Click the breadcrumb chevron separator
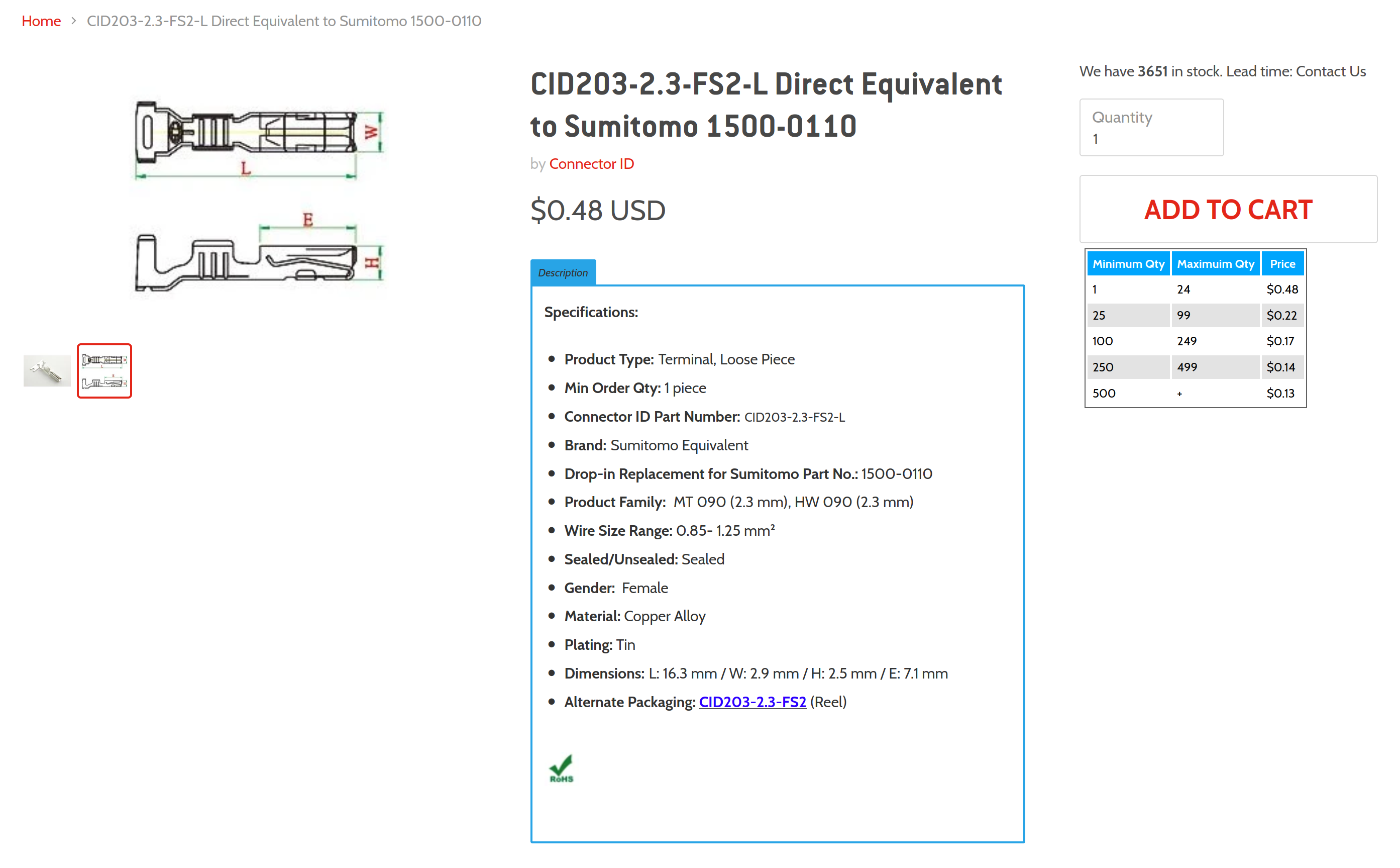The width and height of the screenshot is (1400, 868). pos(73,21)
